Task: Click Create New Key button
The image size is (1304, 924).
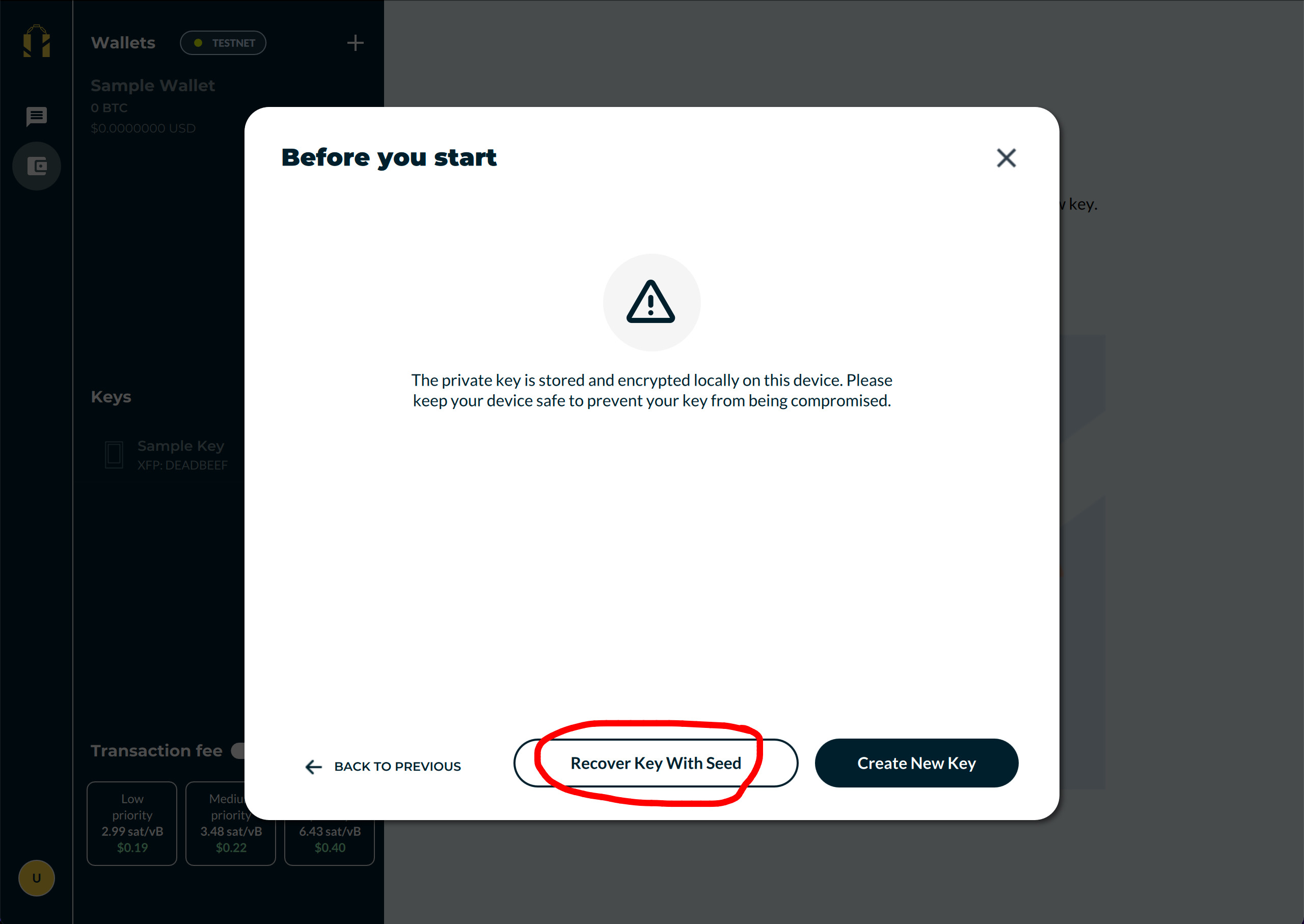Action: [916, 763]
